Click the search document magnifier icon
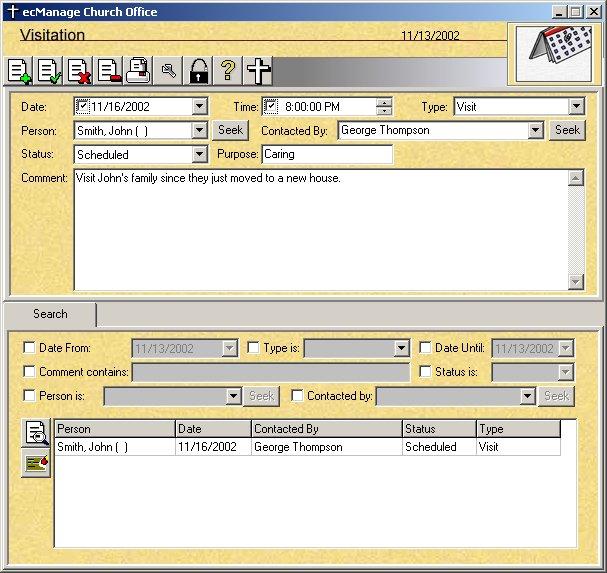Screen dimensions: 607x573 [x=36, y=432]
